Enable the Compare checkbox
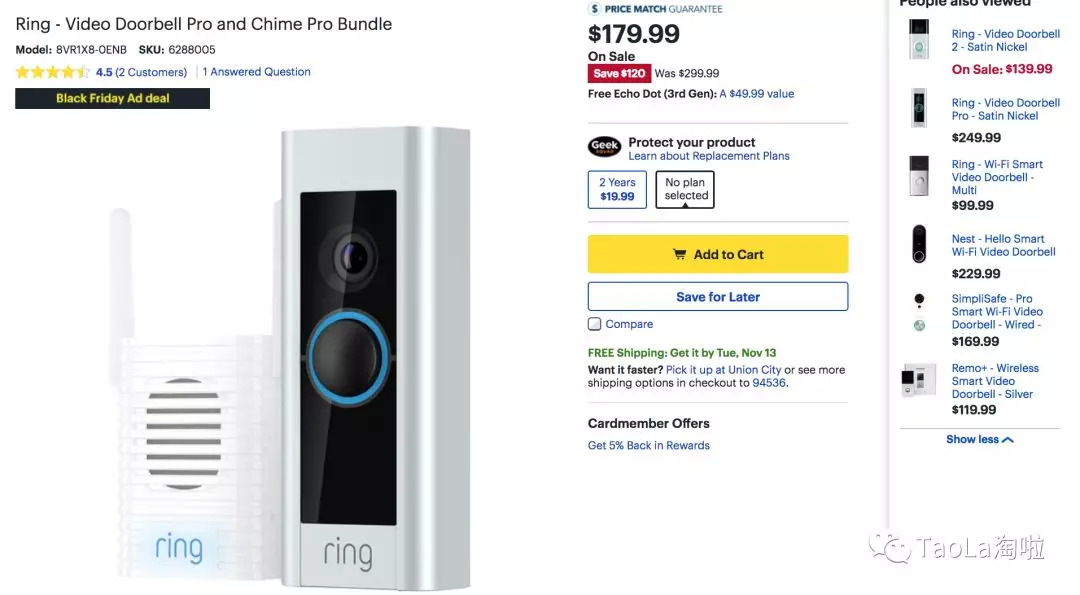Screen dimensions: 1080x595 (595, 324)
